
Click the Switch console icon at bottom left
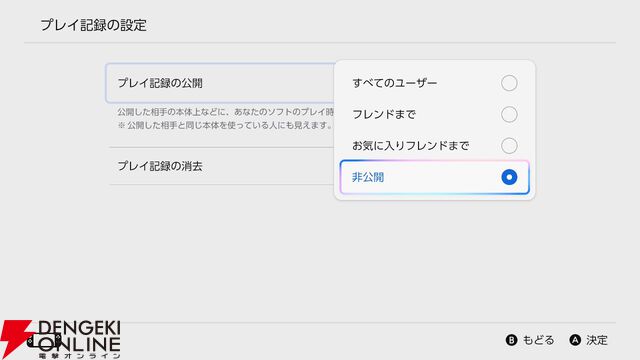tap(44, 341)
